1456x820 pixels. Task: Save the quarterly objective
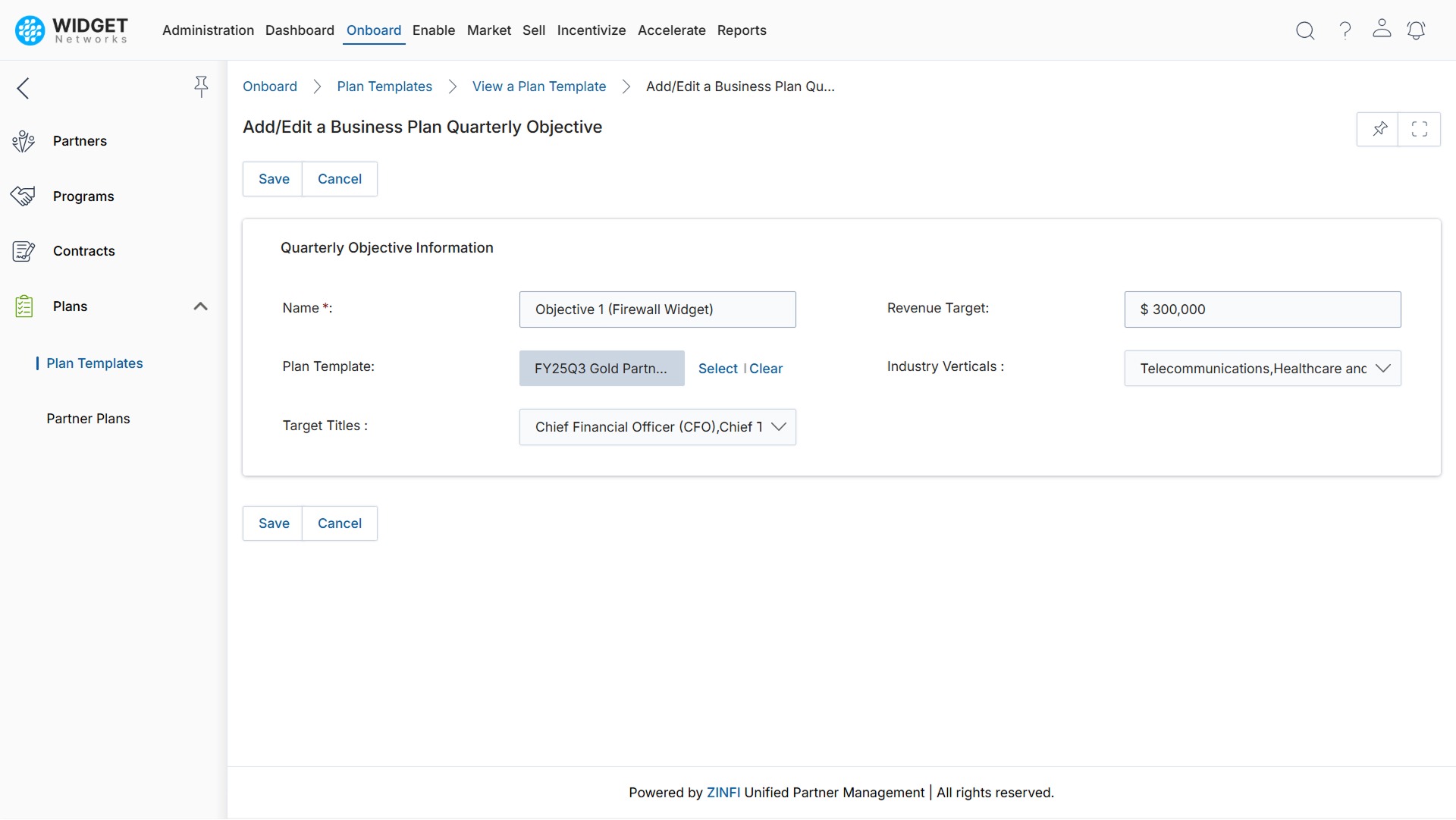tap(274, 179)
